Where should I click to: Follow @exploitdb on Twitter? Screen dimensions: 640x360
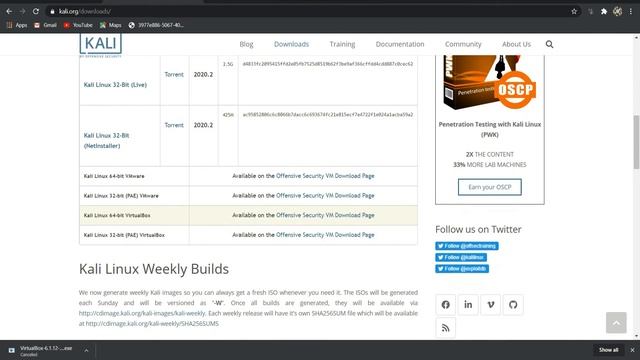462,269
